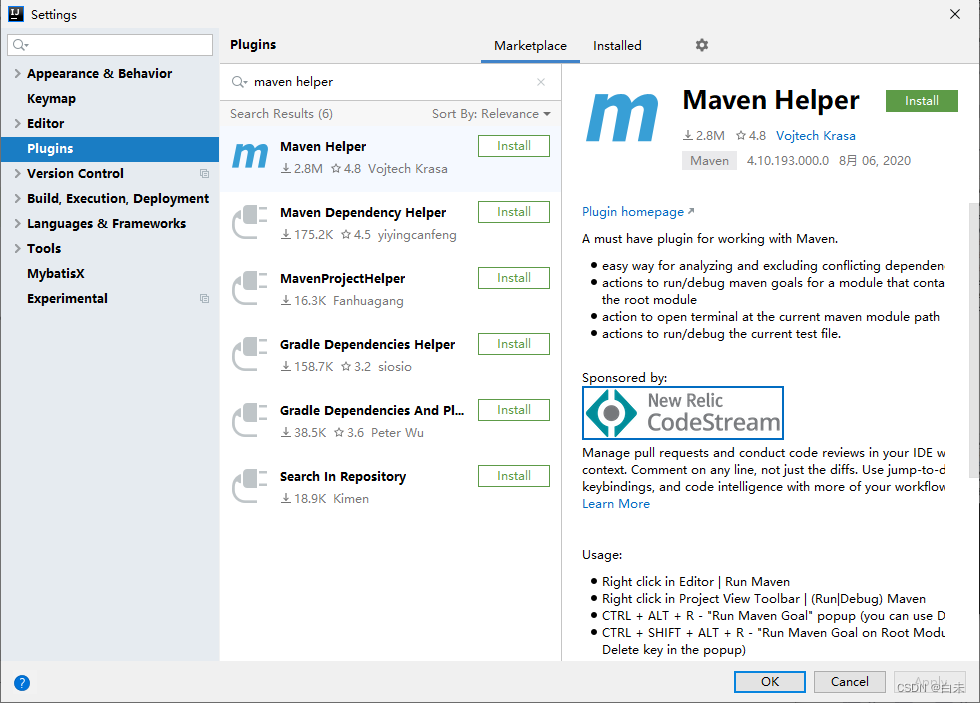The width and height of the screenshot is (980, 703).
Task: Click the IntelliJ logo in title bar
Action: point(16,14)
